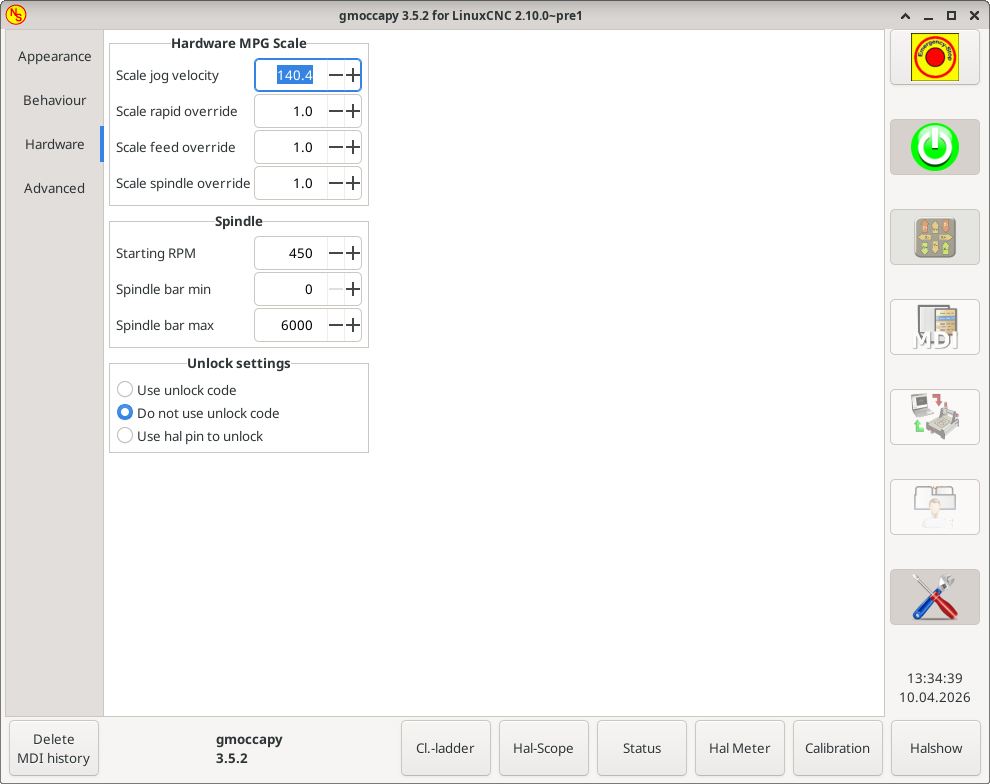This screenshot has height=784, width=990.
Task: Switch to MDI mode using the MDI icon
Action: [x=934, y=327]
